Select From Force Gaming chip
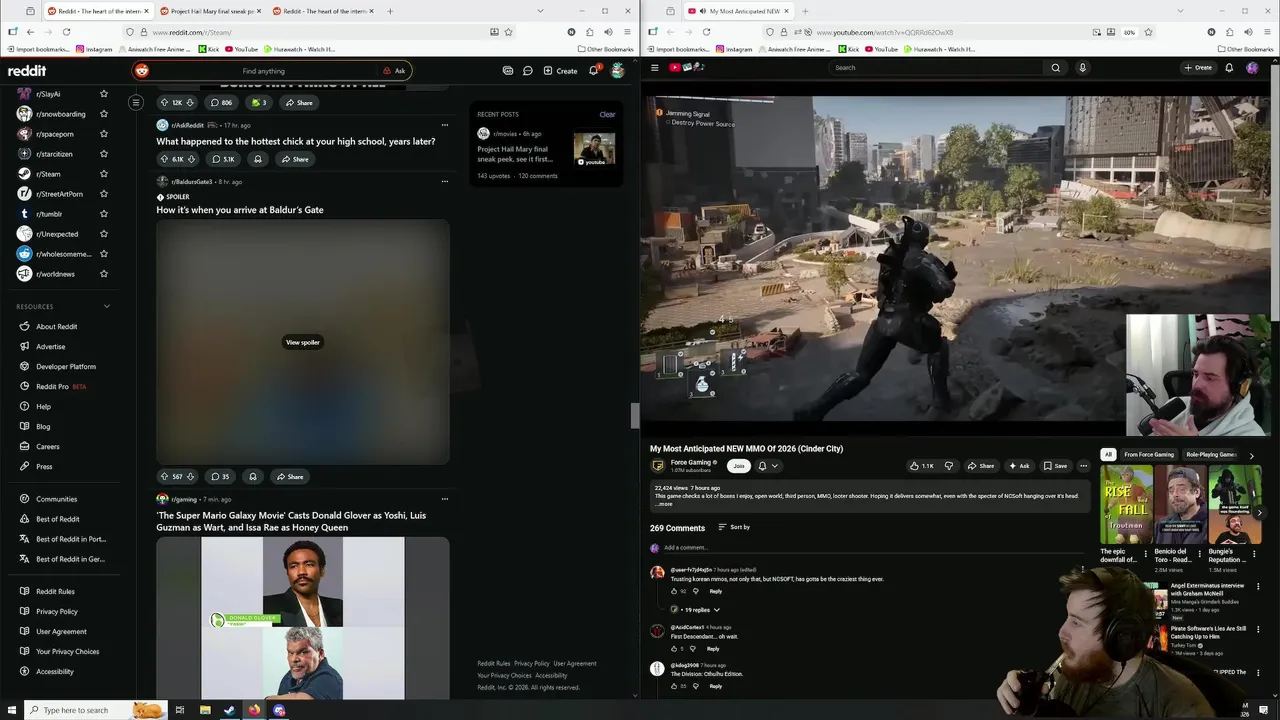Viewport: 1280px width, 720px height. (x=1149, y=455)
